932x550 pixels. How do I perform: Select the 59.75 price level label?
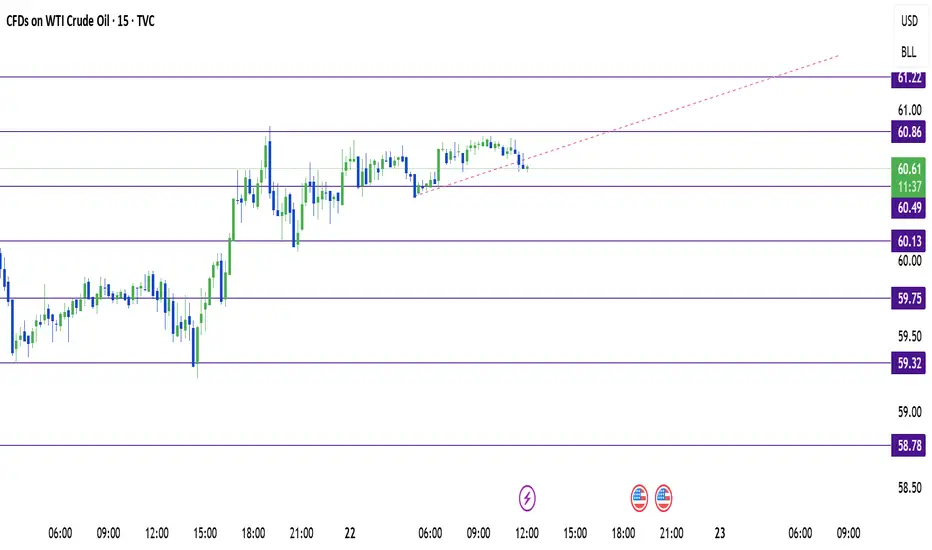click(909, 298)
